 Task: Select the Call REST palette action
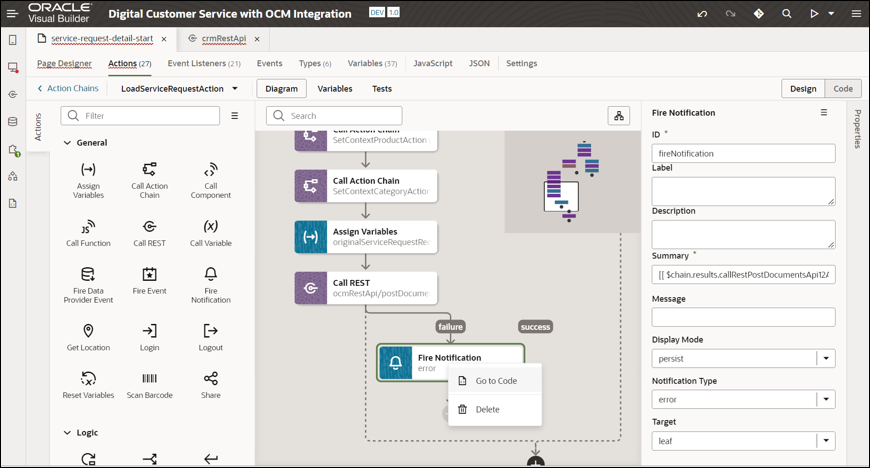tap(149, 233)
